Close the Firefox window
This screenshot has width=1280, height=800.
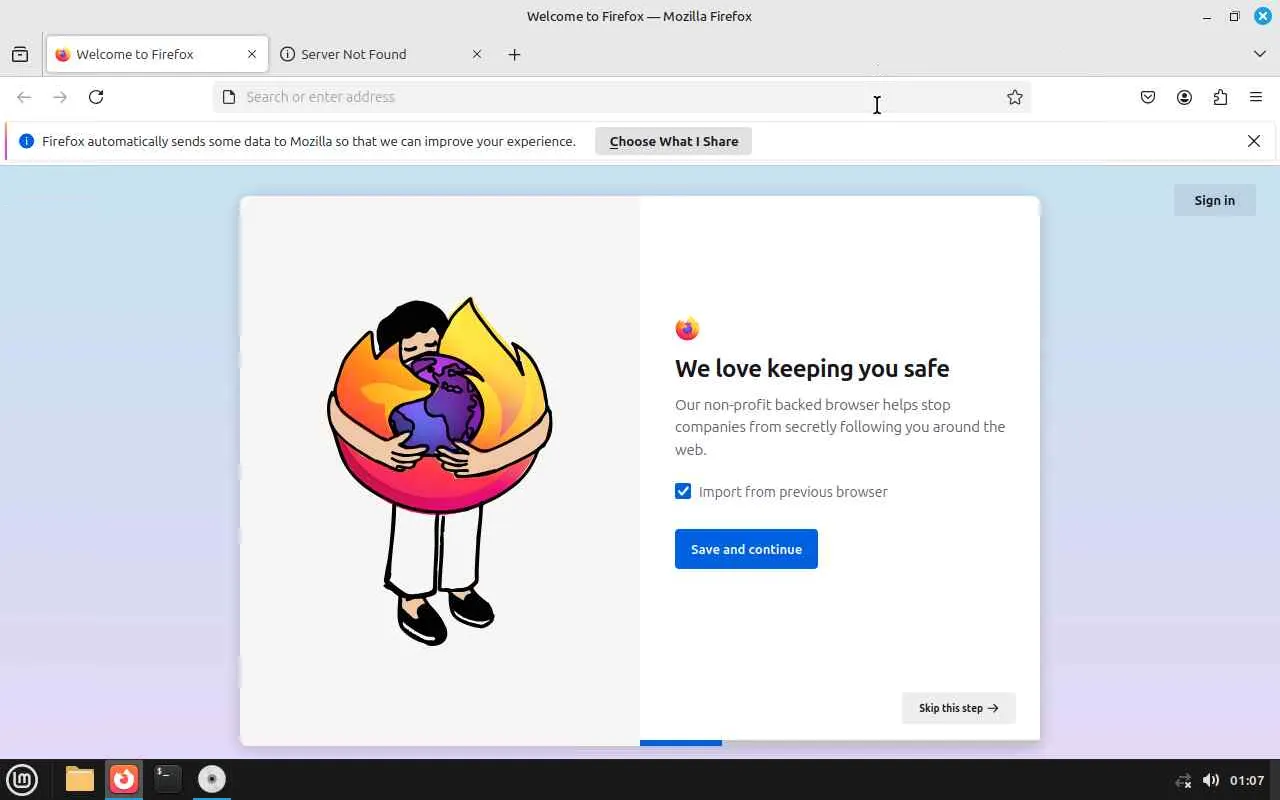[1263, 16]
